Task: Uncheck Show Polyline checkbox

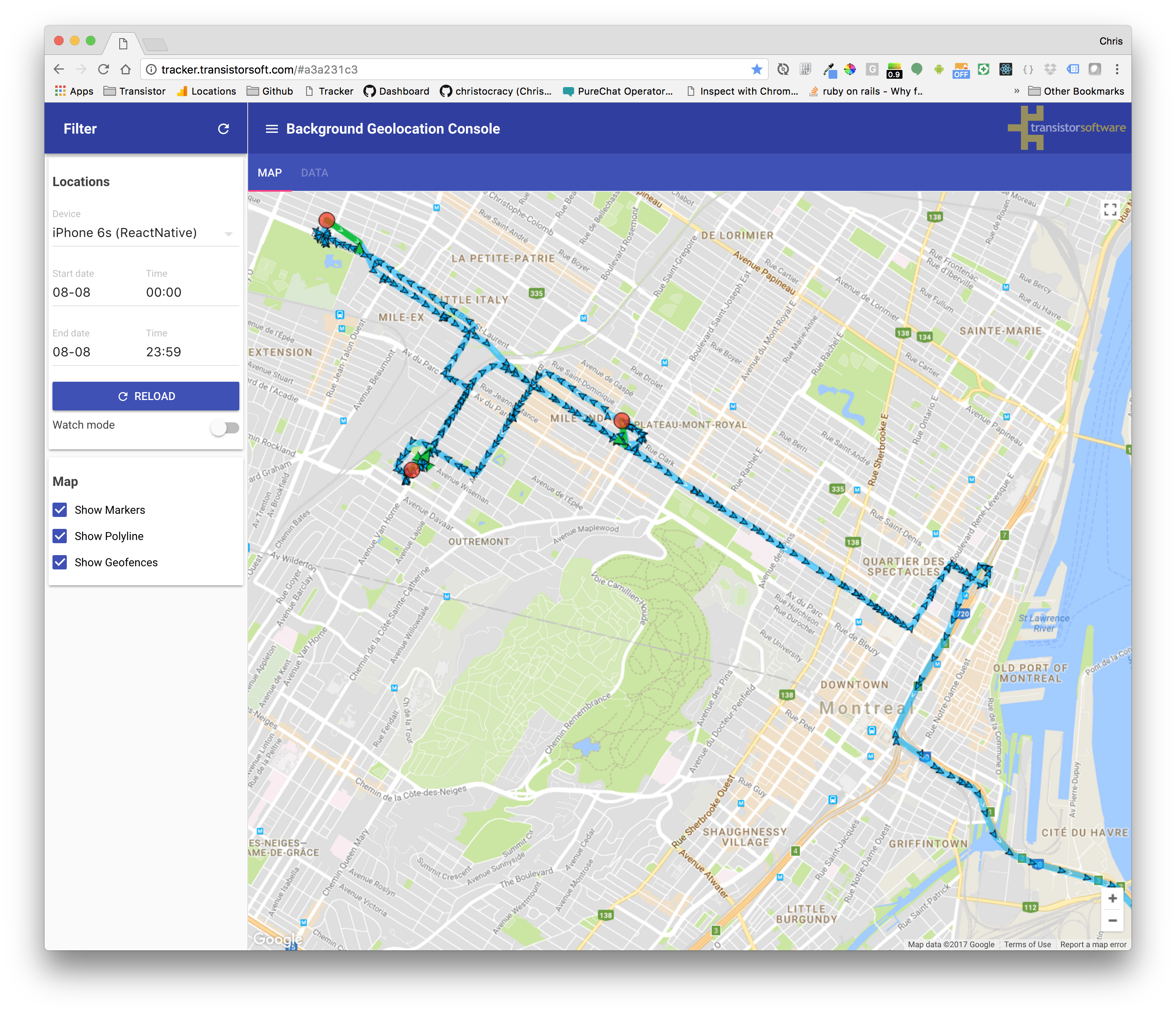Action: 60,536
